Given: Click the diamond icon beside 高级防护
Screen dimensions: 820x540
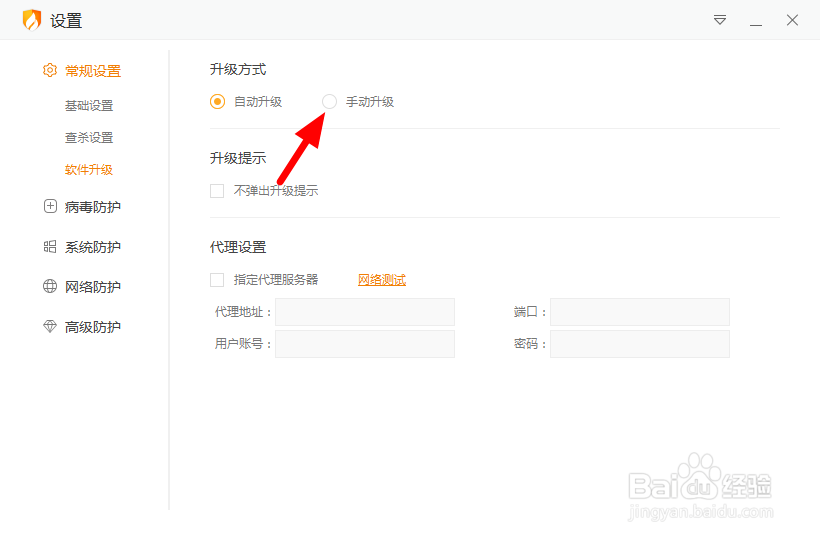Looking at the screenshot, I should click(50, 326).
